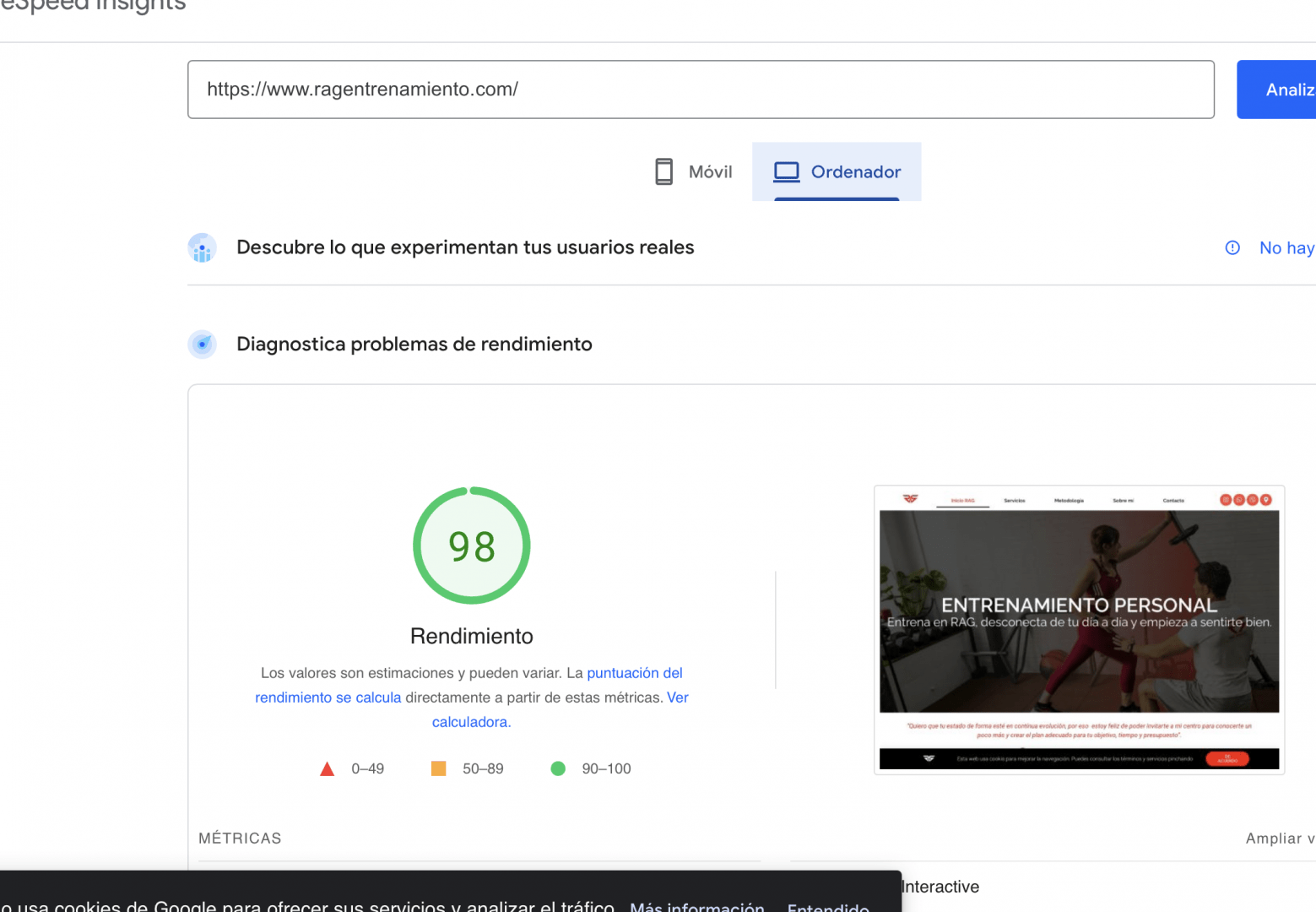This screenshot has height=912, width=1316.
Task: Click 'Ampliar' view toggle next to Métricas
Action: click(x=1280, y=839)
